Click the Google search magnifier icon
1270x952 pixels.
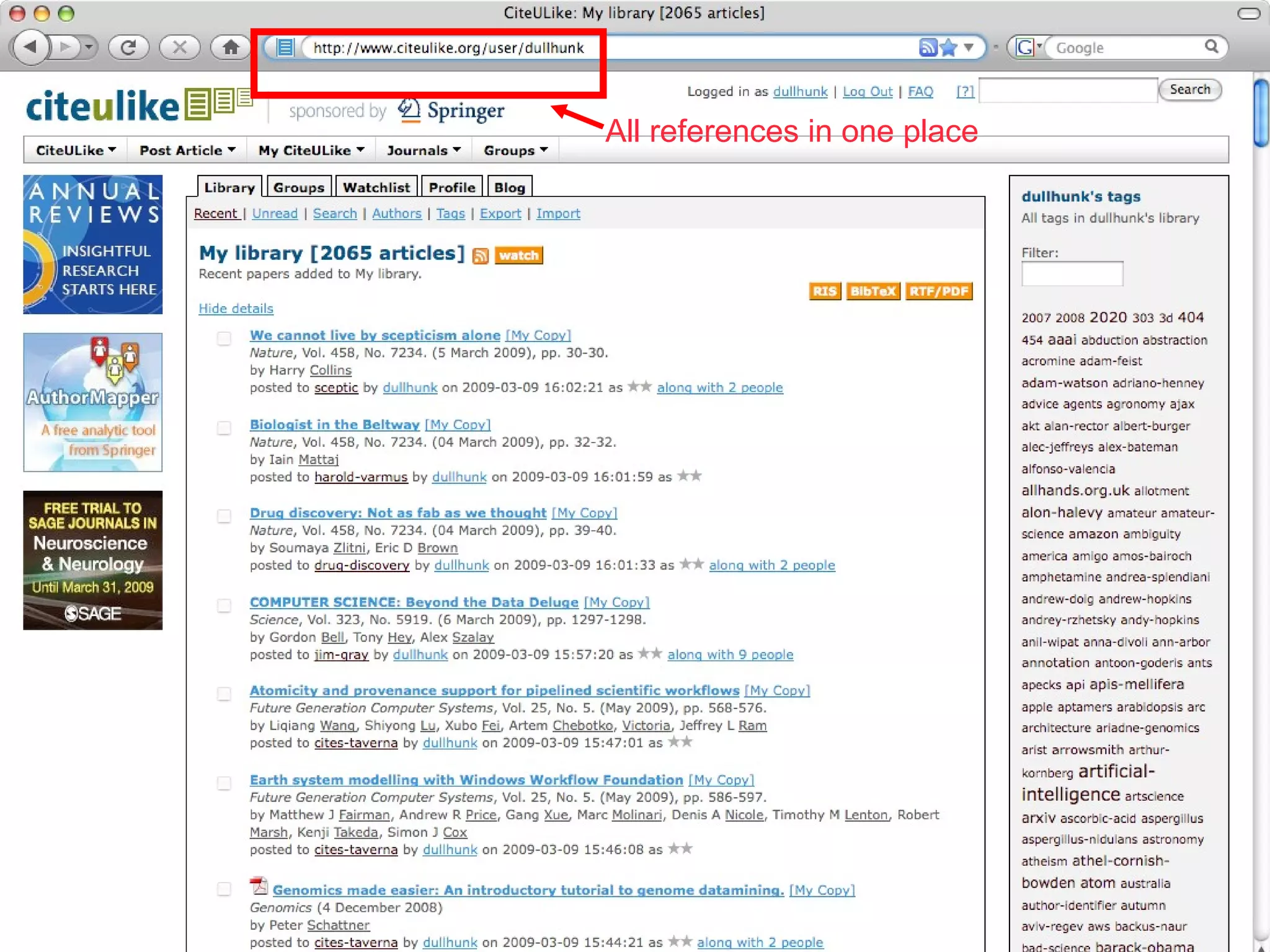[x=1211, y=47]
